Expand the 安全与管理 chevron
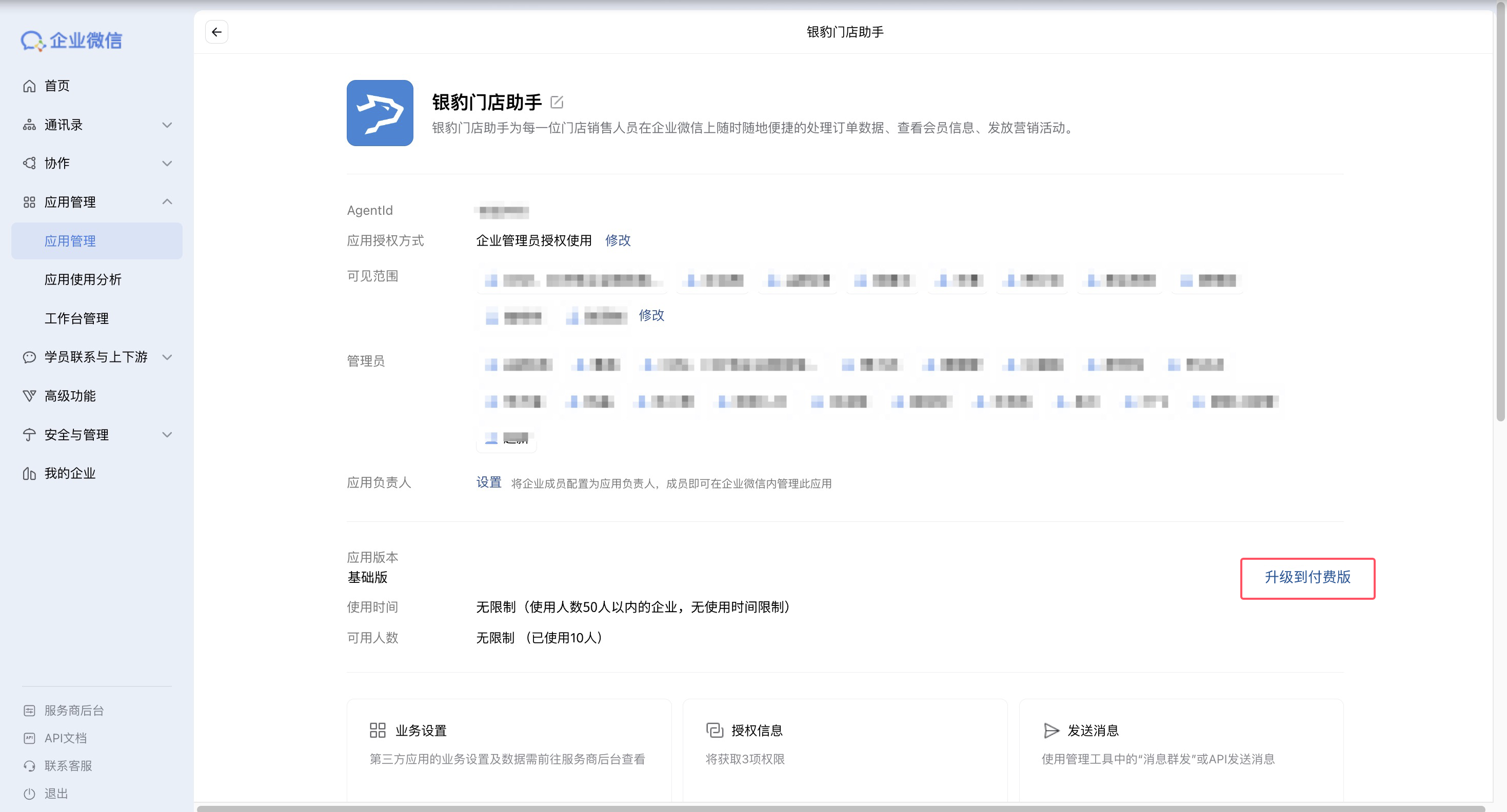1507x812 pixels. [x=167, y=435]
